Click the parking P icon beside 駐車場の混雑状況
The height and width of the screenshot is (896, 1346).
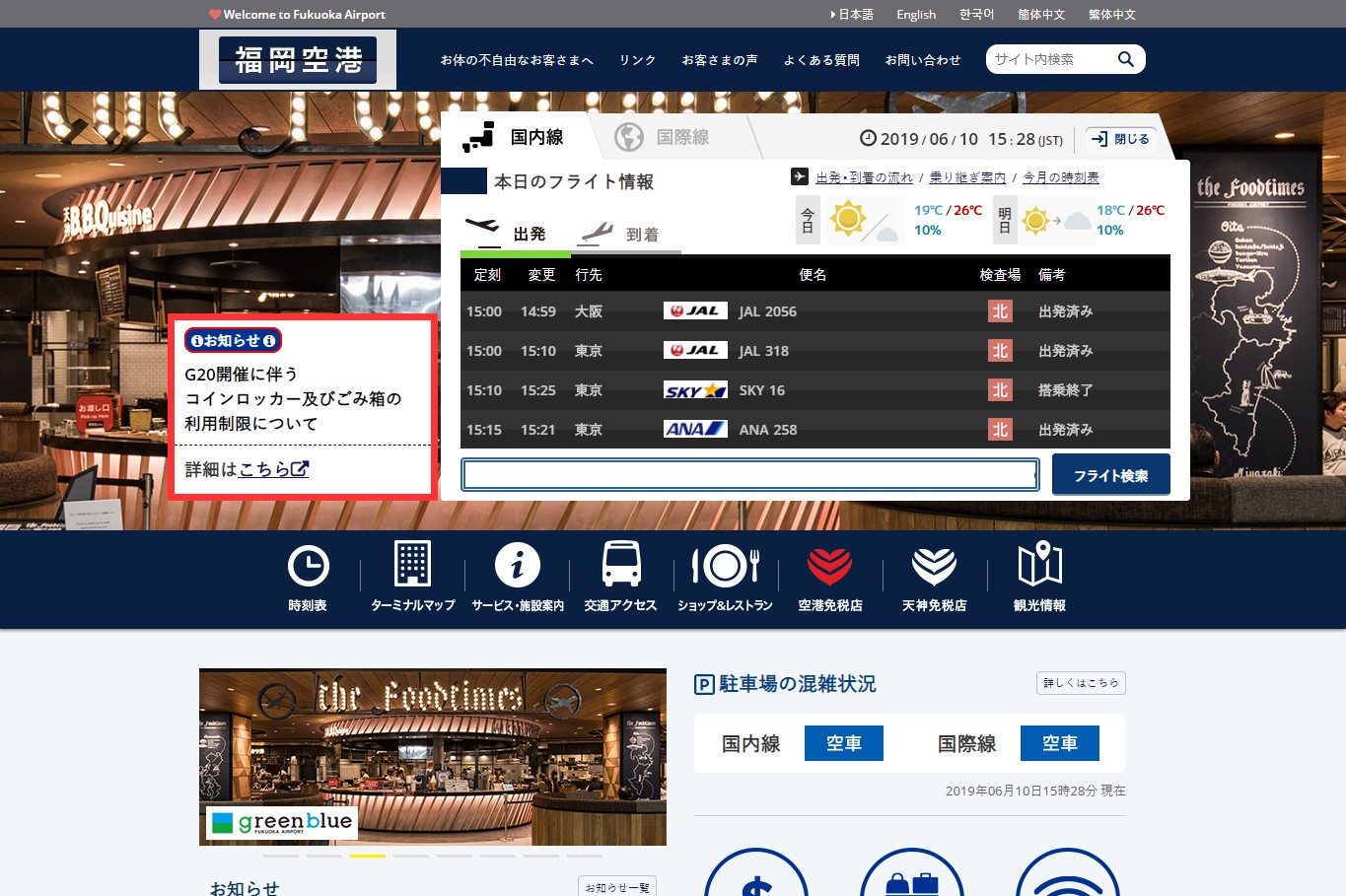(x=704, y=684)
